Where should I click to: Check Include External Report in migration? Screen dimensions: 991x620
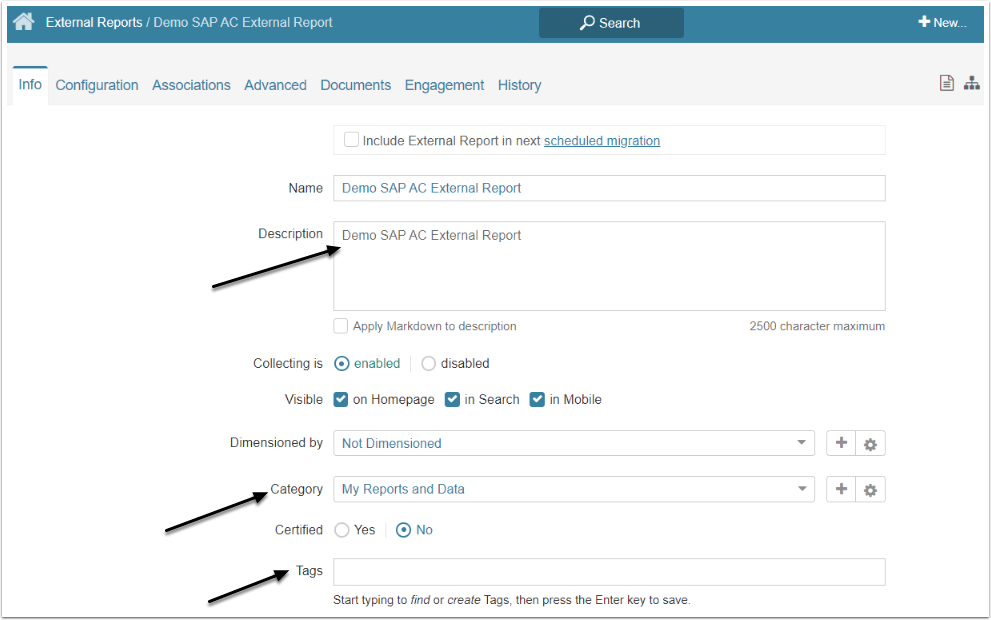351,140
